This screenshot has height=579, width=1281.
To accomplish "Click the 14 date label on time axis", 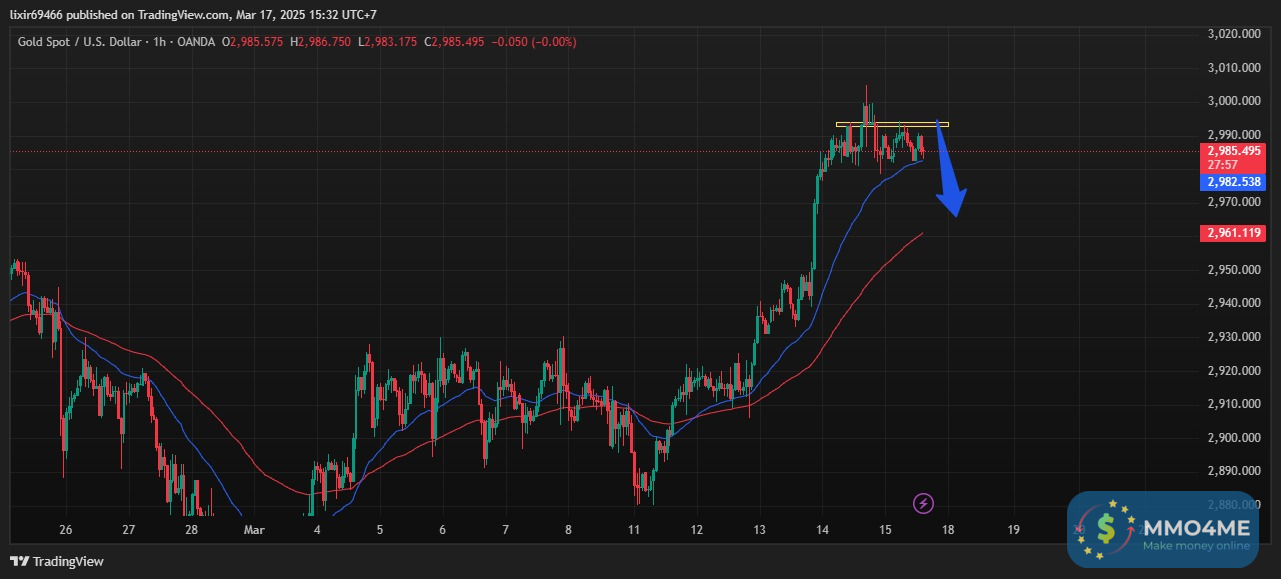I will tap(822, 530).
